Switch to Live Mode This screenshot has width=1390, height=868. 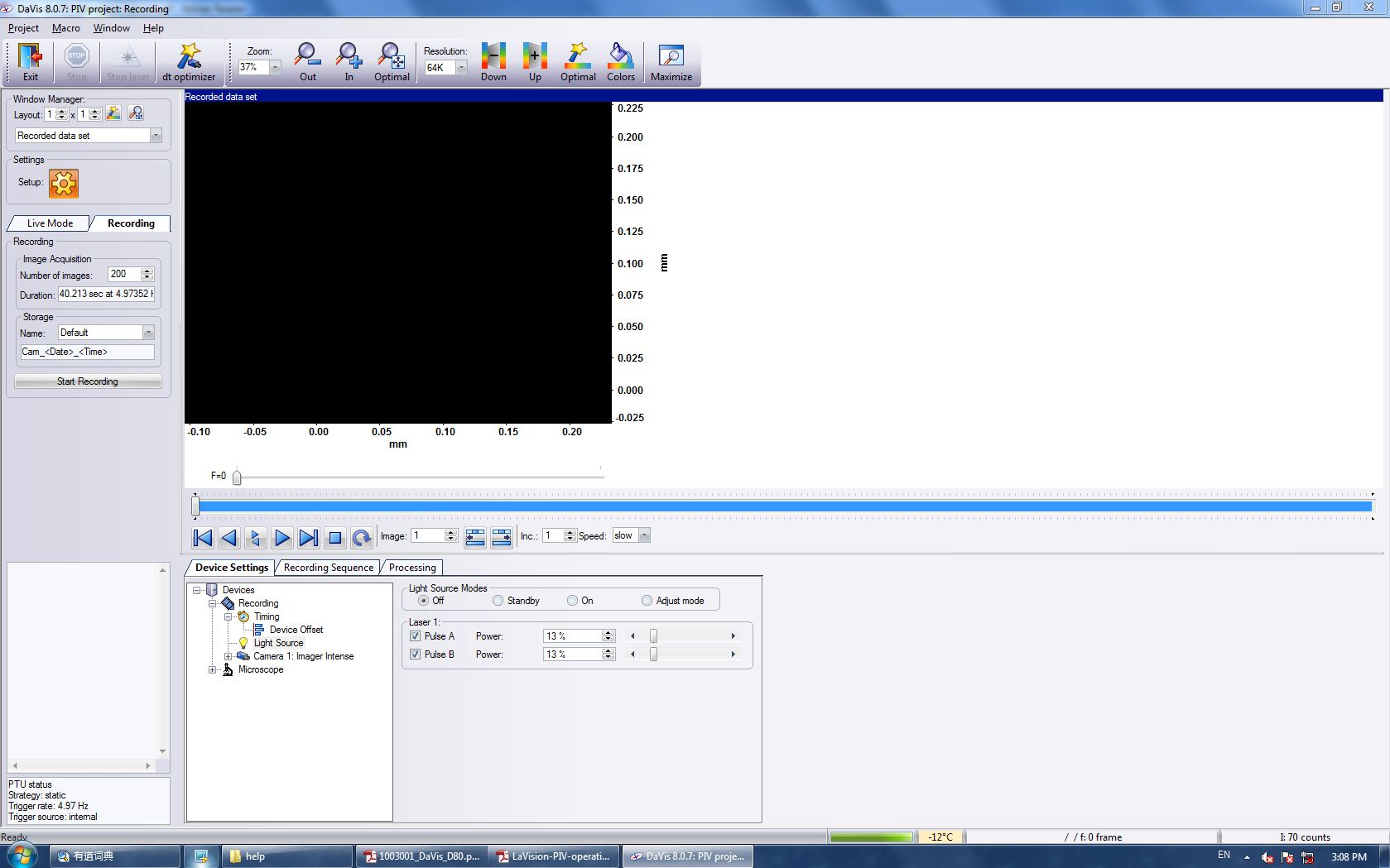[50, 223]
